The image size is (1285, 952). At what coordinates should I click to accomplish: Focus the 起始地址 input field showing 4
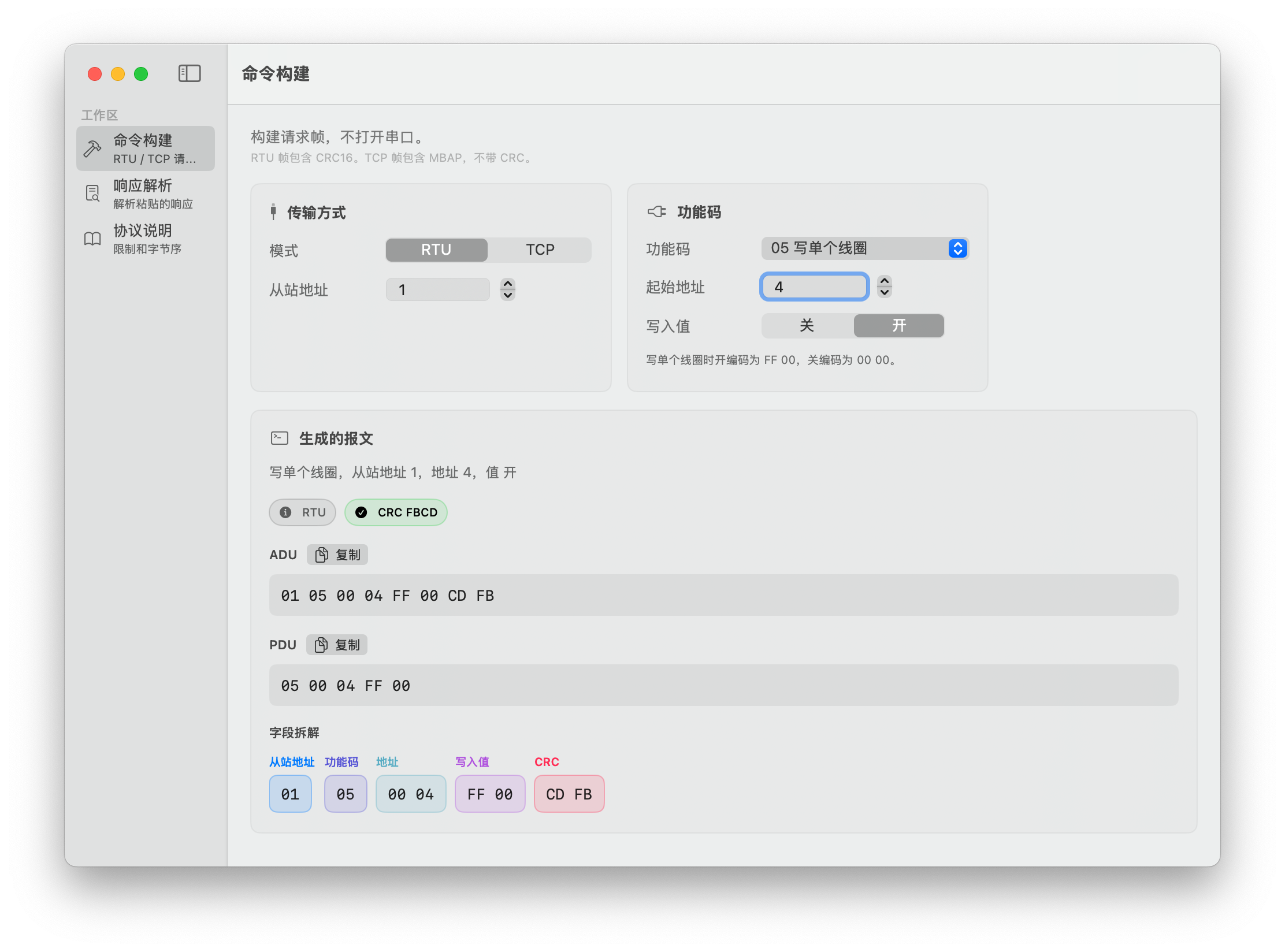814,287
